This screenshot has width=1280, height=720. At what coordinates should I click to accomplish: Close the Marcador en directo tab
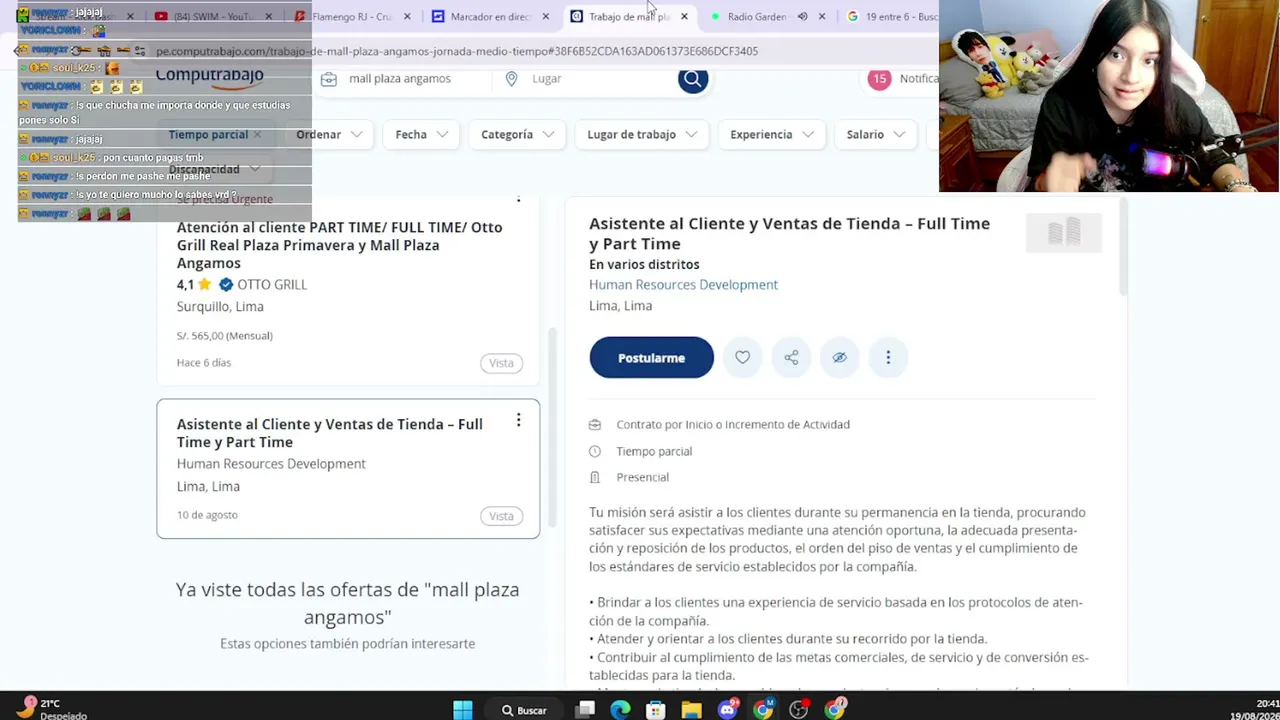click(x=545, y=17)
